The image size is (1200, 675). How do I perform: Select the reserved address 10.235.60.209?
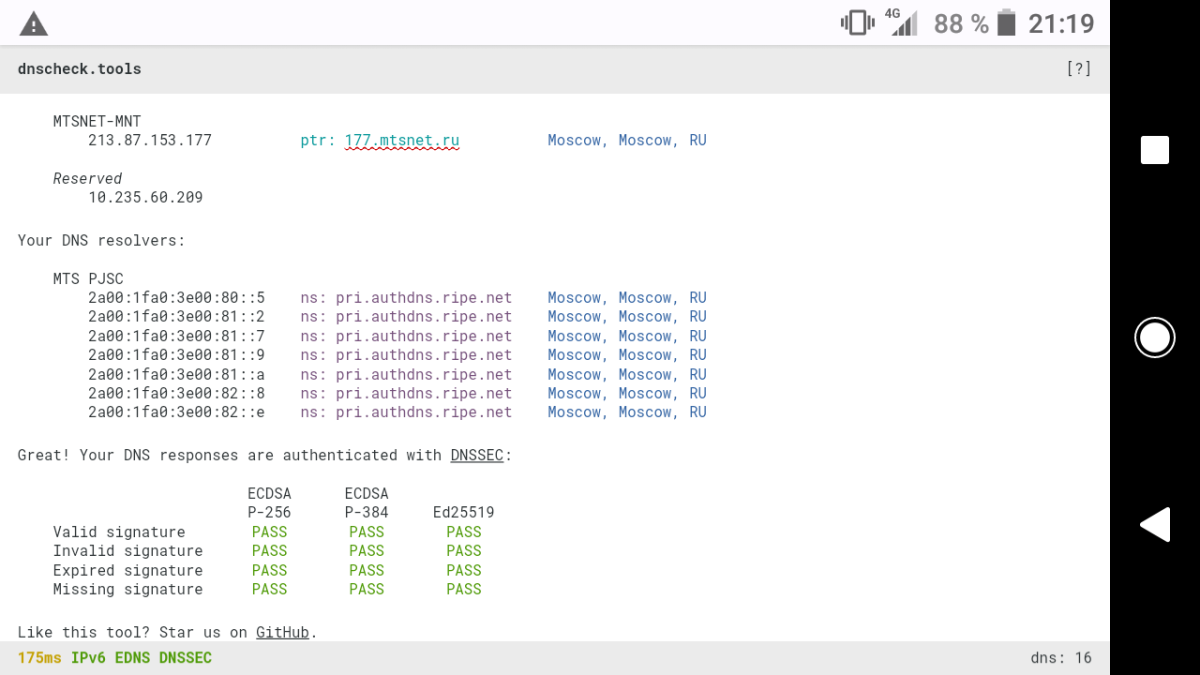point(145,197)
